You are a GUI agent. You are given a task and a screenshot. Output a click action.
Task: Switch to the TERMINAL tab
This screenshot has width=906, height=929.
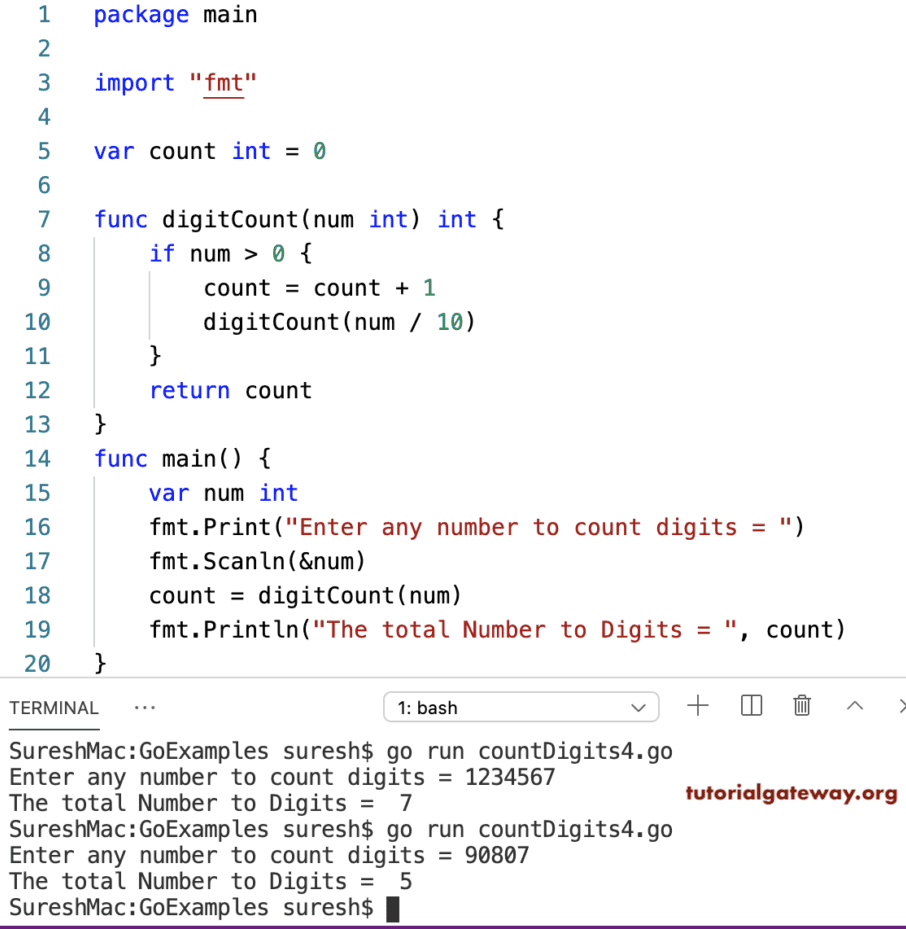[53, 707]
